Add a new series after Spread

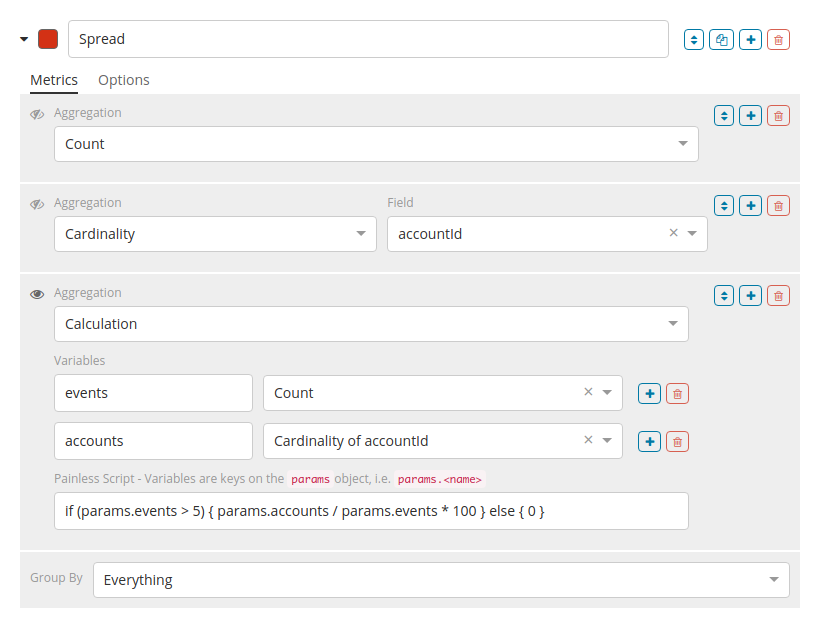(x=750, y=40)
